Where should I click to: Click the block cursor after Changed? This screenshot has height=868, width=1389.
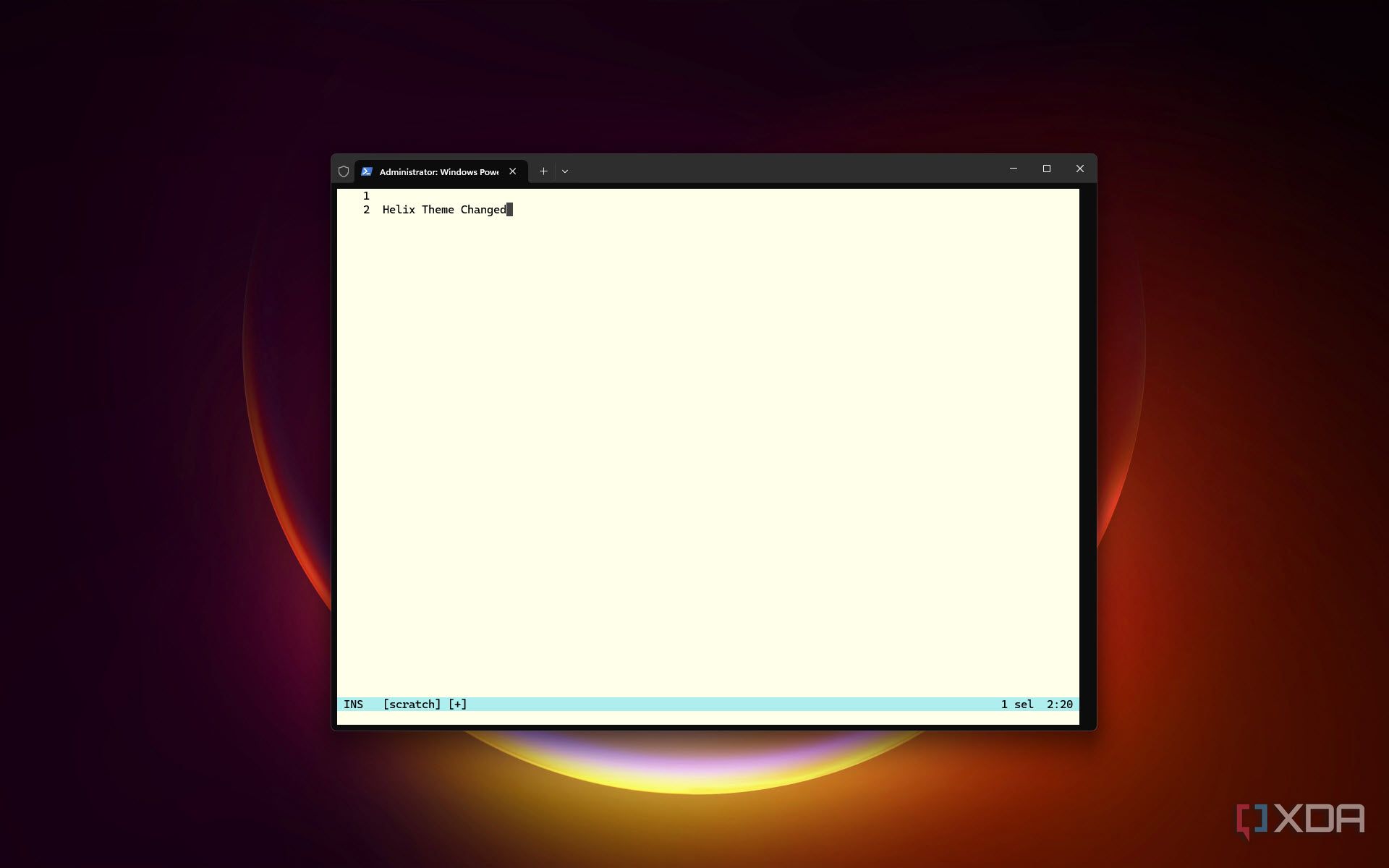point(509,210)
